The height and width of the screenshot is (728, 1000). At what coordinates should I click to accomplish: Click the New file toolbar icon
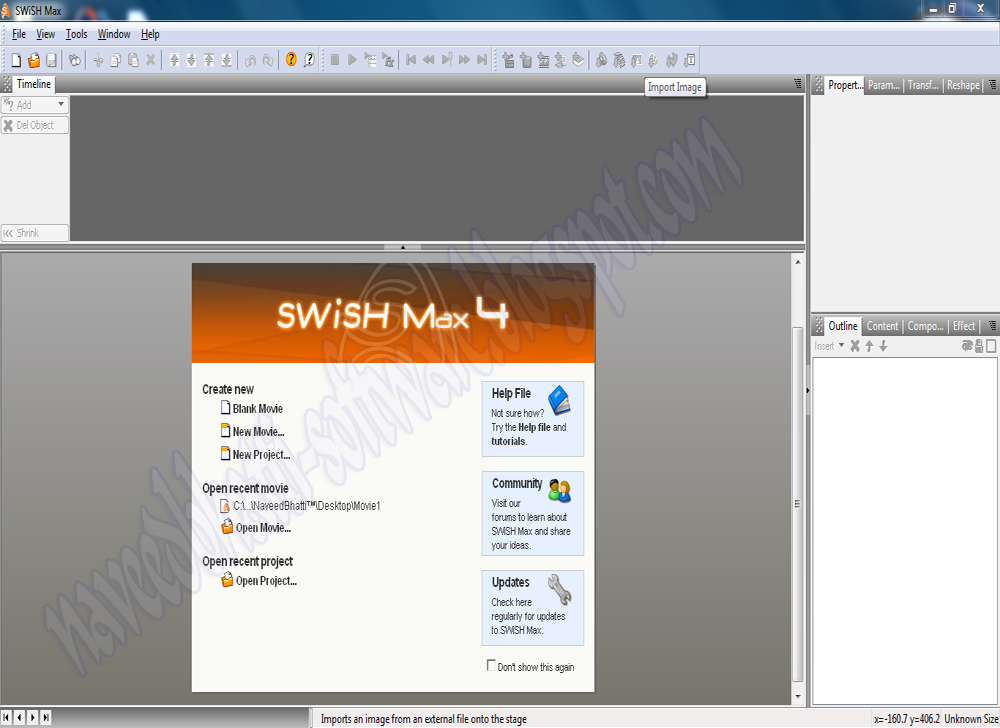[x=16, y=60]
